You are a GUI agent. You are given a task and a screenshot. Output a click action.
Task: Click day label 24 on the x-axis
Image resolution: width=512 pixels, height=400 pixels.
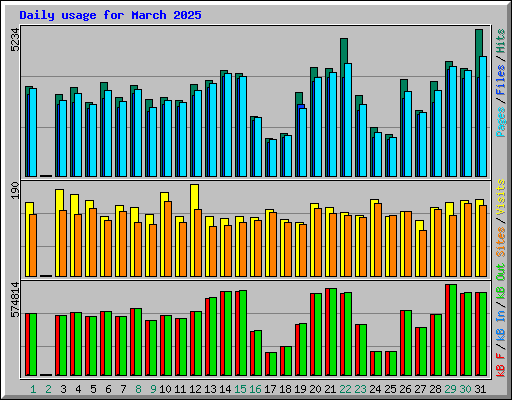point(375,389)
